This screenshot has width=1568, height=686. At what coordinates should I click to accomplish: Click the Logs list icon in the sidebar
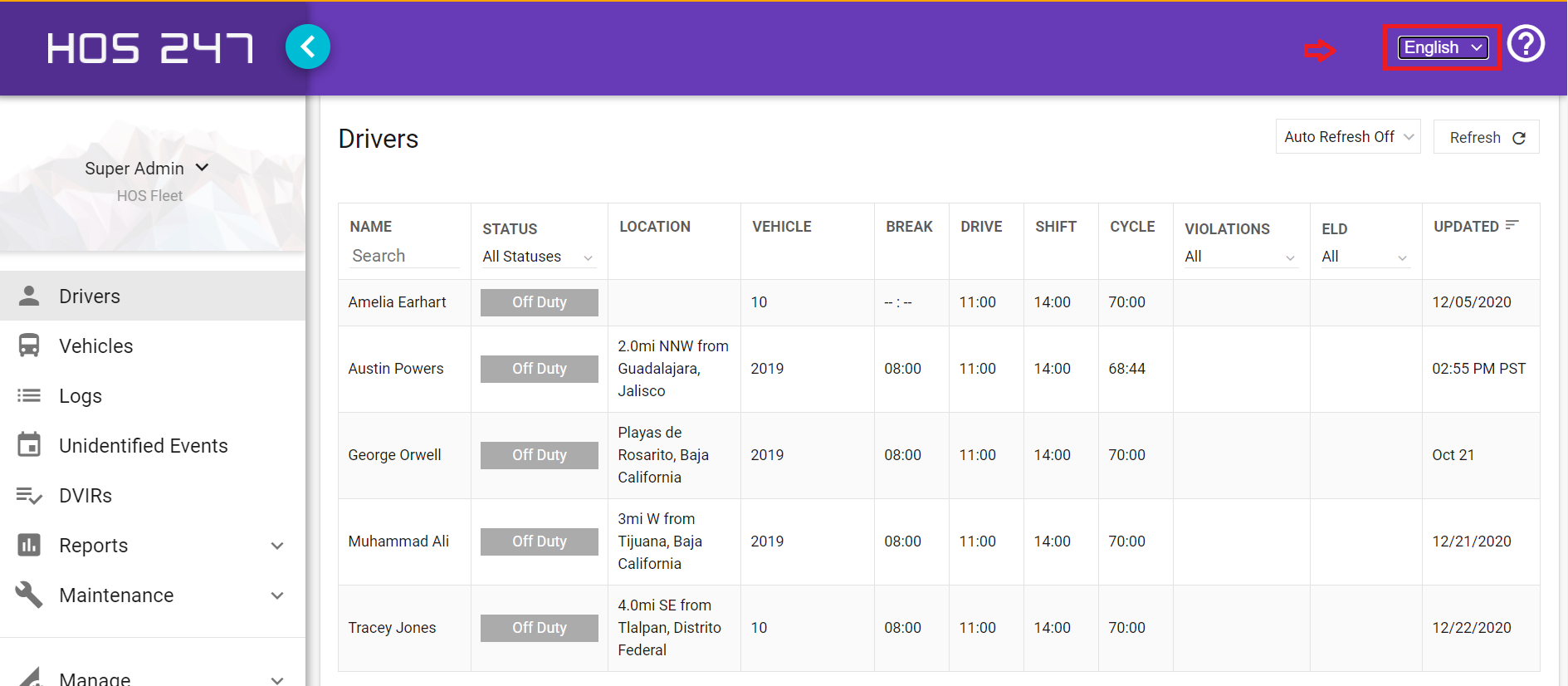tap(29, 395)
